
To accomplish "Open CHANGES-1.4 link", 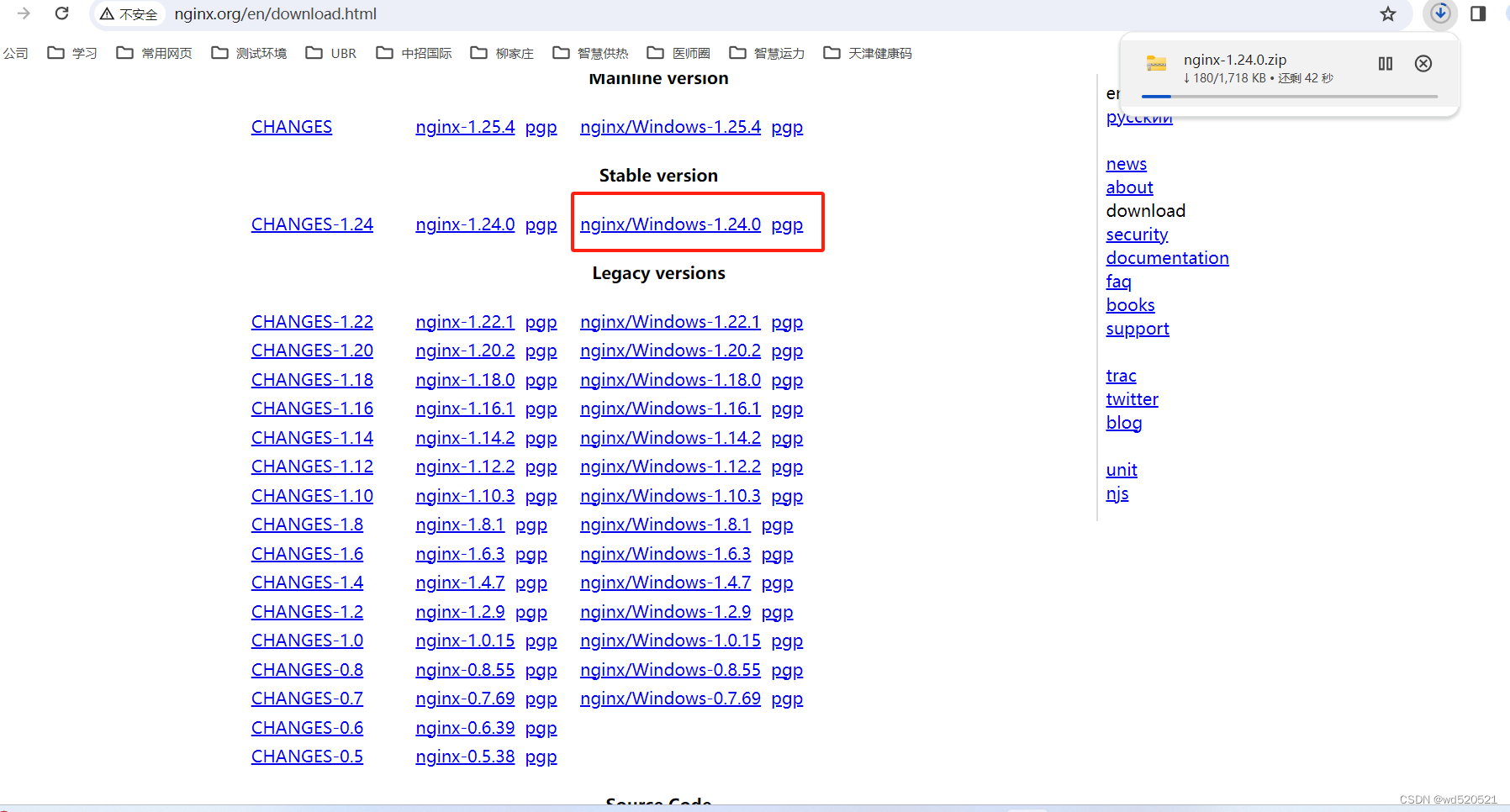I will pos(307,583).
